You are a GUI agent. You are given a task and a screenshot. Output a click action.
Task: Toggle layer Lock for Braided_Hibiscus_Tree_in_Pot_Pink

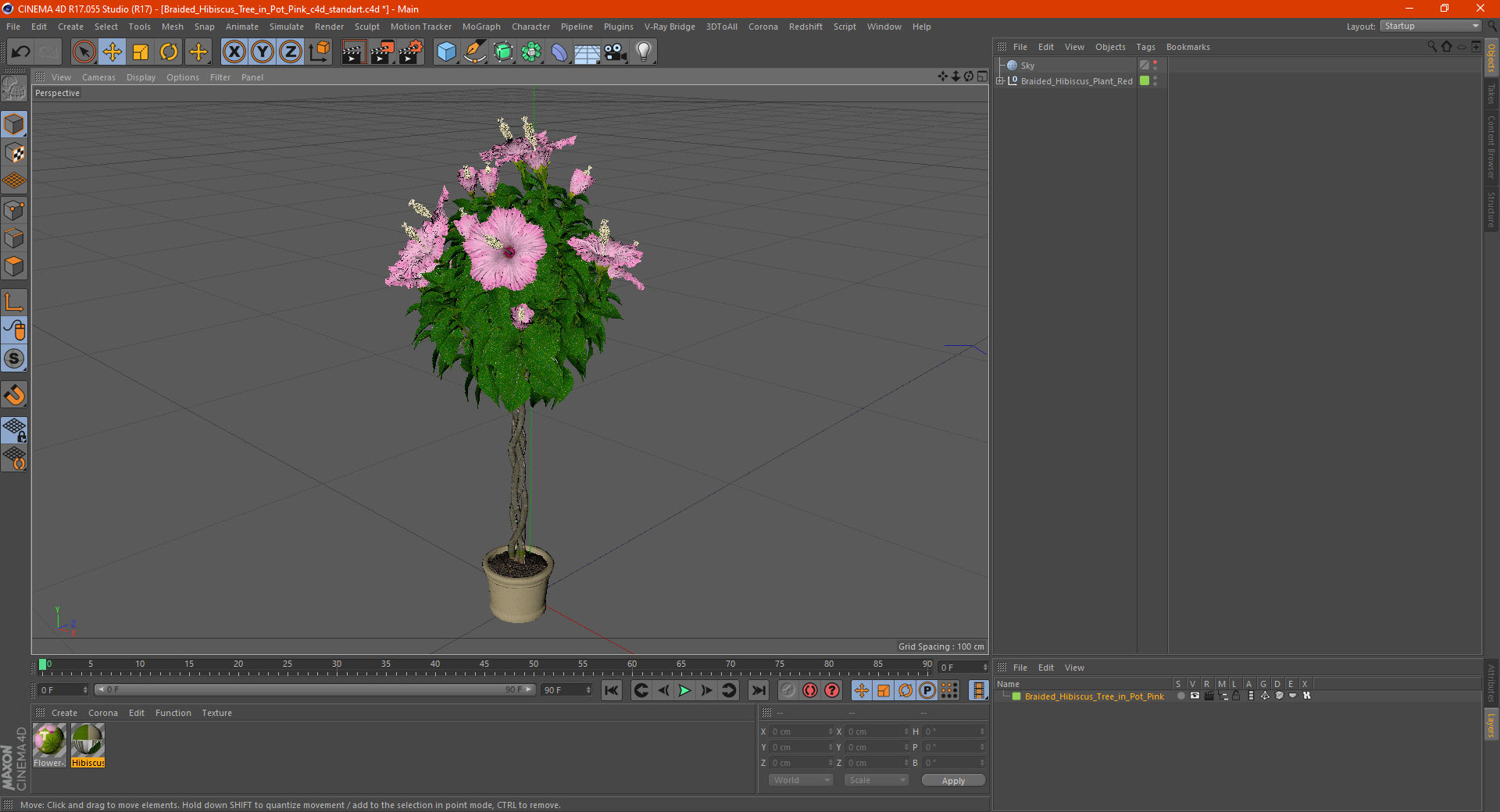click(x=1237, y=696)
